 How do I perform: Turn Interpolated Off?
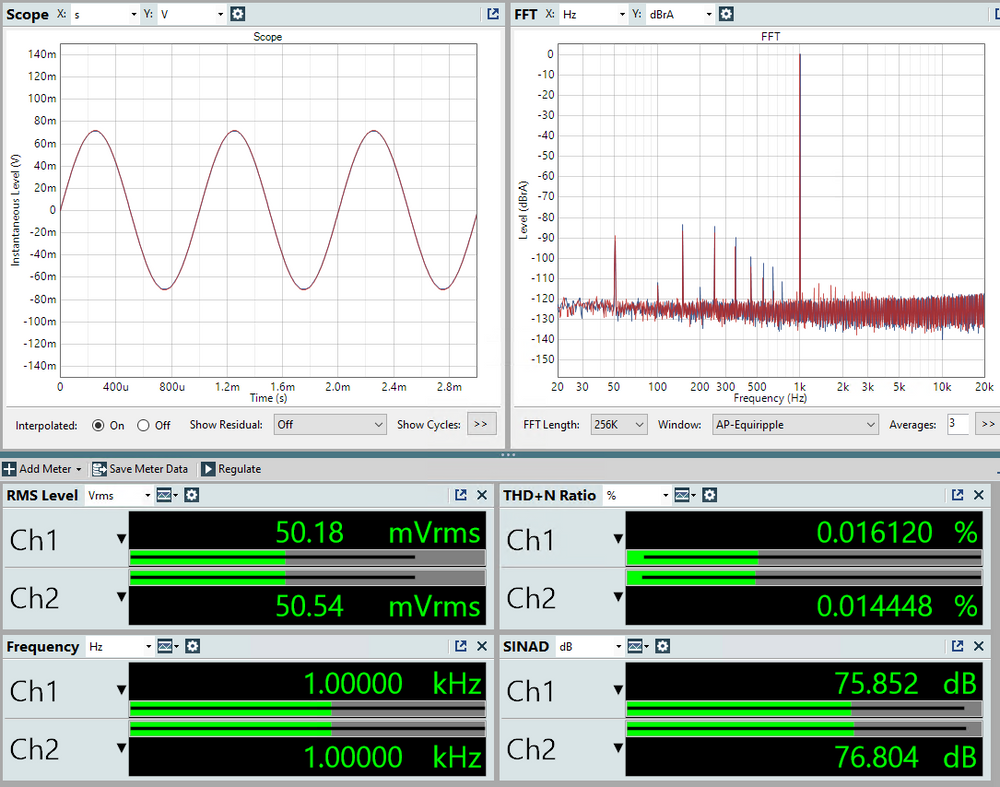click(x=143, y=425)
